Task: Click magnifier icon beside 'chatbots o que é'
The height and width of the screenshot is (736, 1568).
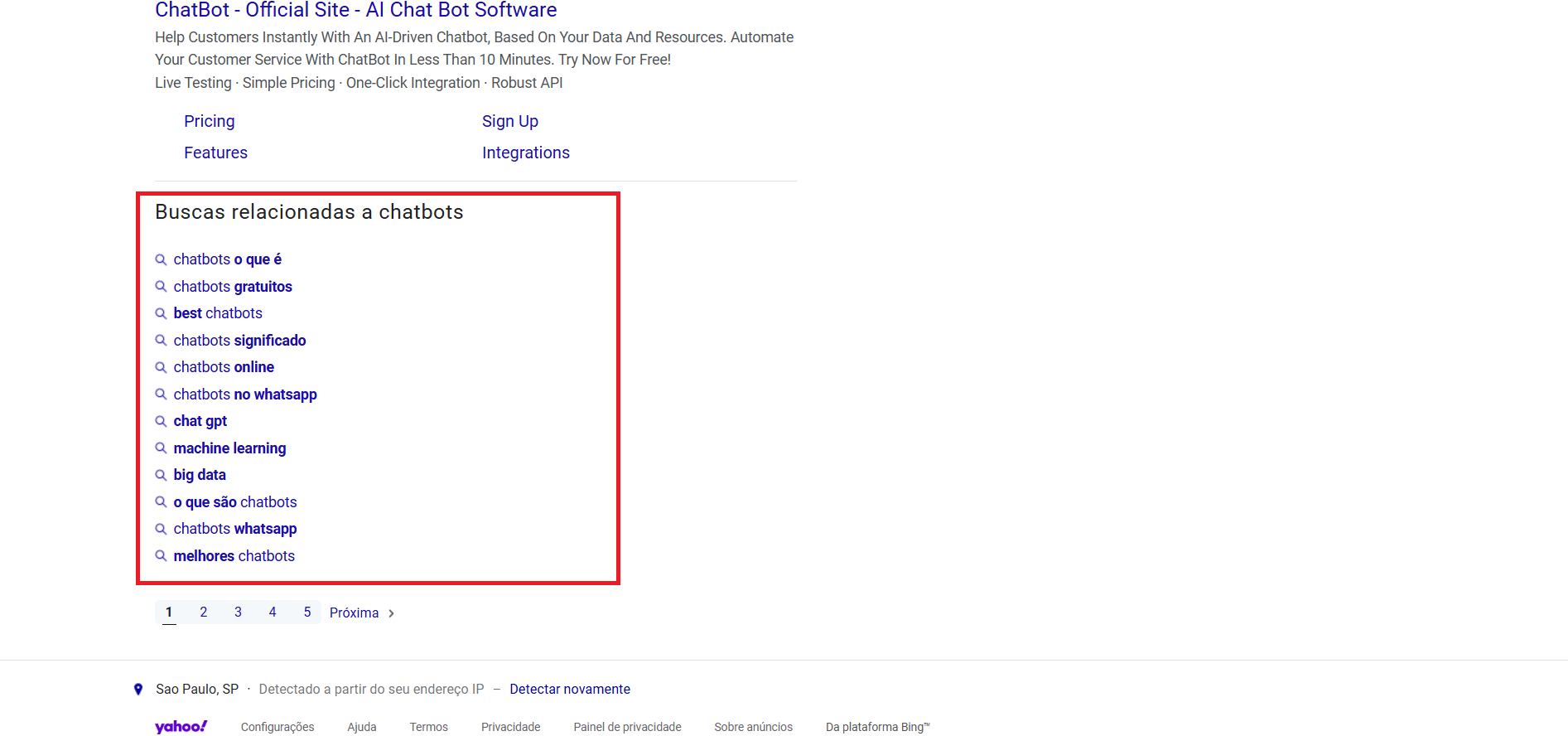Action: tap(162, 260)
